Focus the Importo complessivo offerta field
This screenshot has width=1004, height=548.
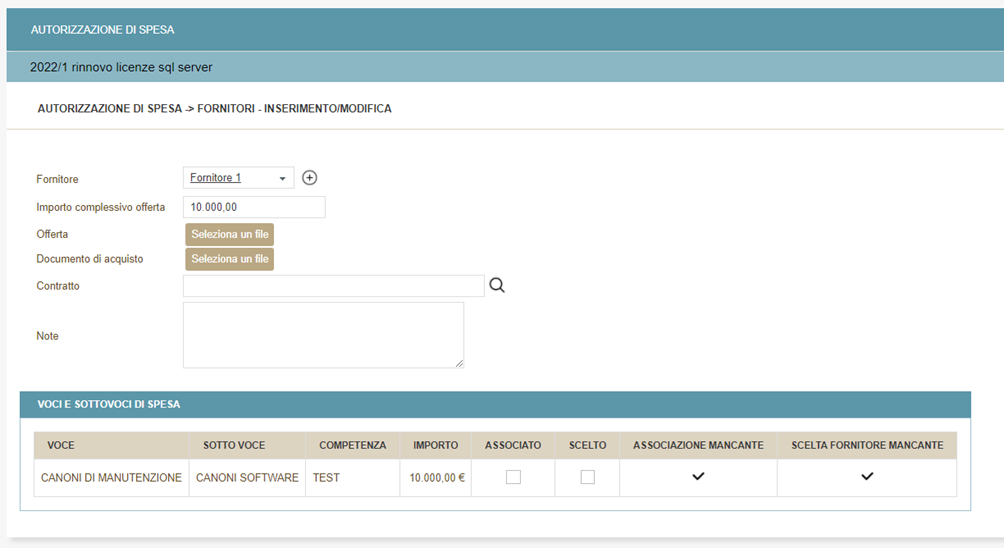tap(254, 207)
